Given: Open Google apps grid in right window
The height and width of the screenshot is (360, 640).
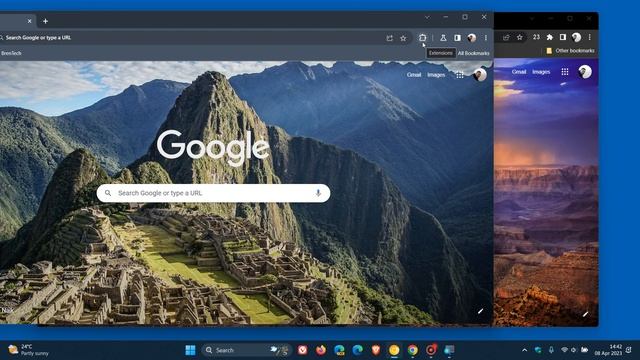Looking at the screenshot, I should tap(565, 72).
